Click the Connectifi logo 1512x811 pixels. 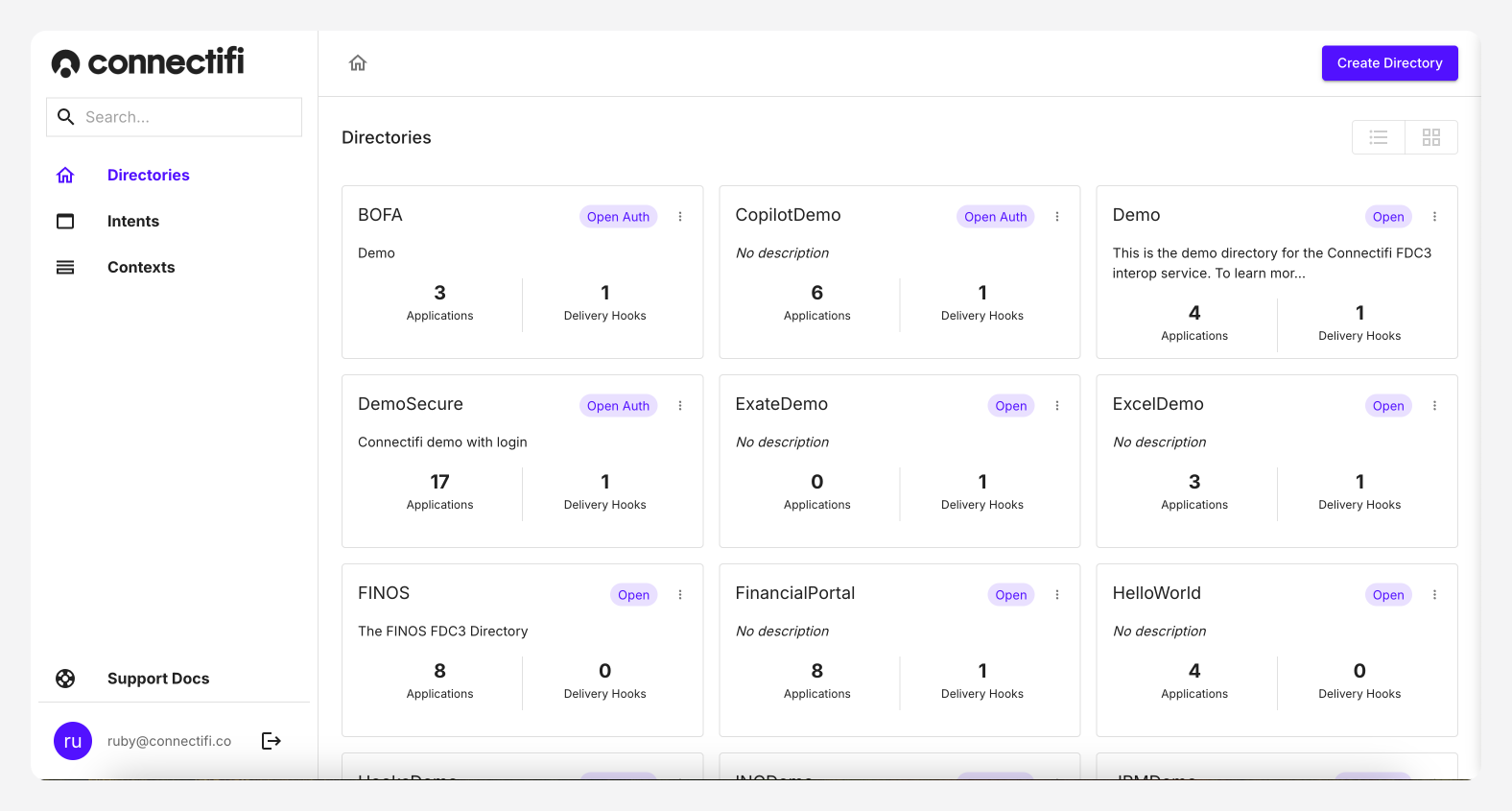pyautogui.click(x=148, y=62)
